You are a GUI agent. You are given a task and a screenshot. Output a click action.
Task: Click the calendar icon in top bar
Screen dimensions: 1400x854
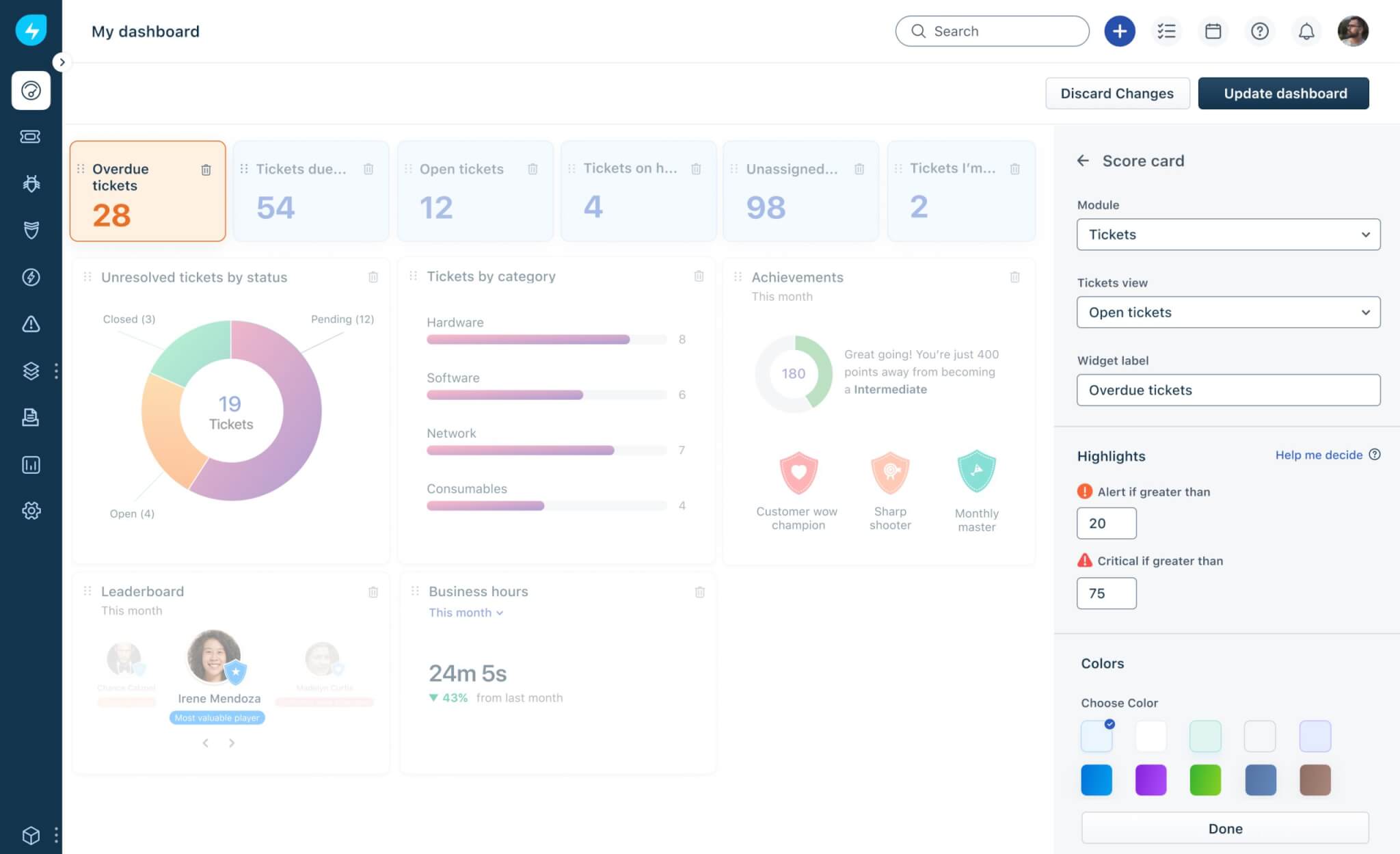[x=1213, y=31]
